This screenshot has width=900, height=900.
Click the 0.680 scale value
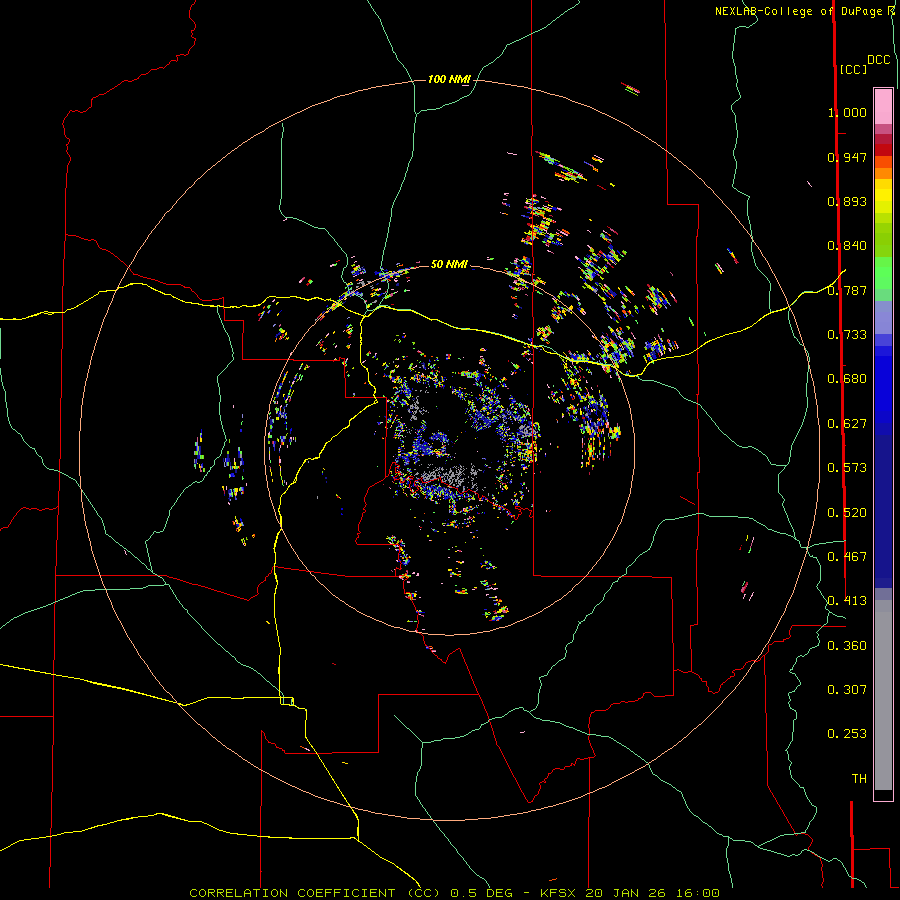click(x=847, y=379)
